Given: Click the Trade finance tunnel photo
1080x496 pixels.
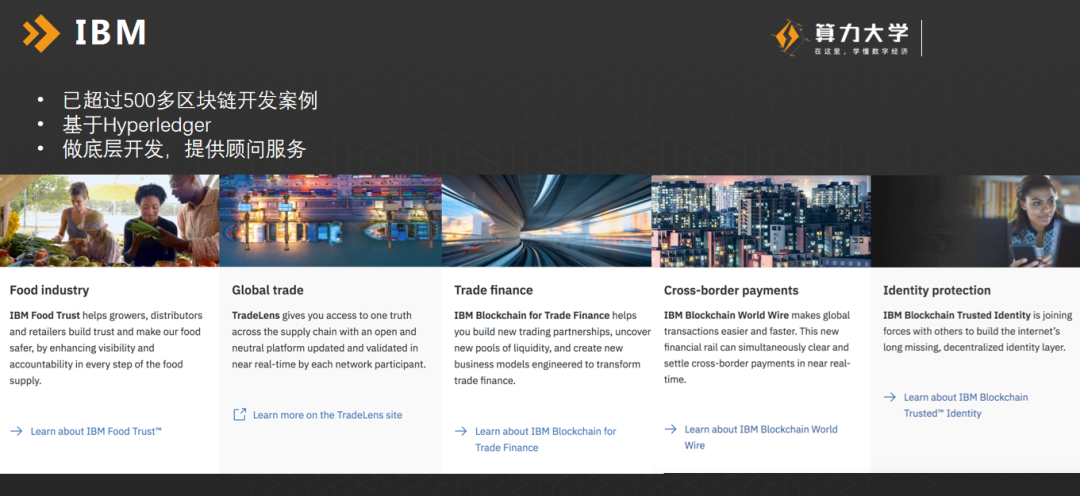Looking at the screenshot, I should [x=547, y=220].
